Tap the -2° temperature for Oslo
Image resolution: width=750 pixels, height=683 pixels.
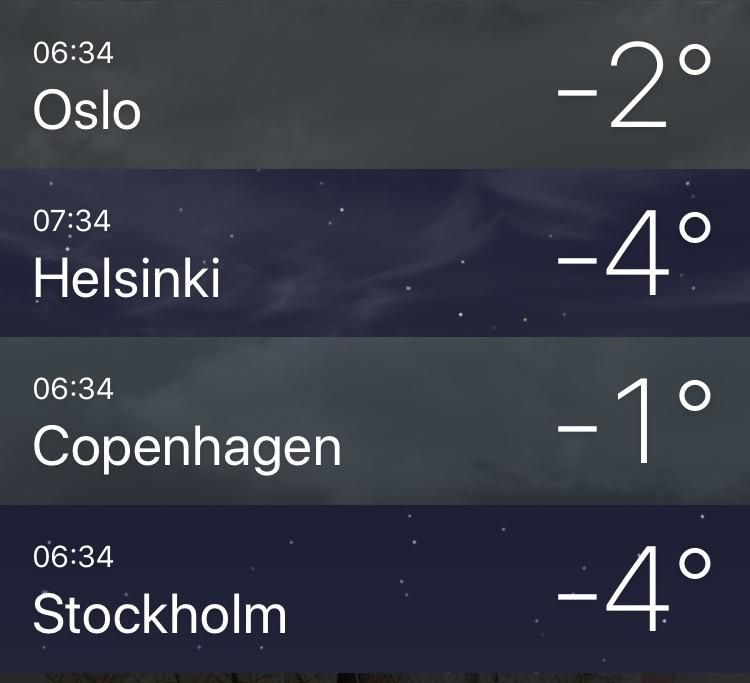635,85
